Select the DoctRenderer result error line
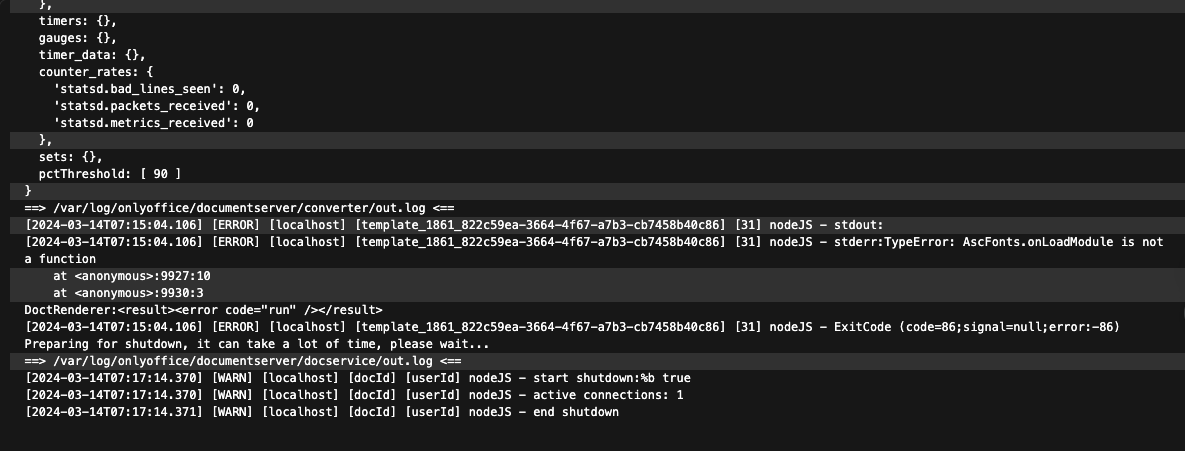 pos(203,310)
